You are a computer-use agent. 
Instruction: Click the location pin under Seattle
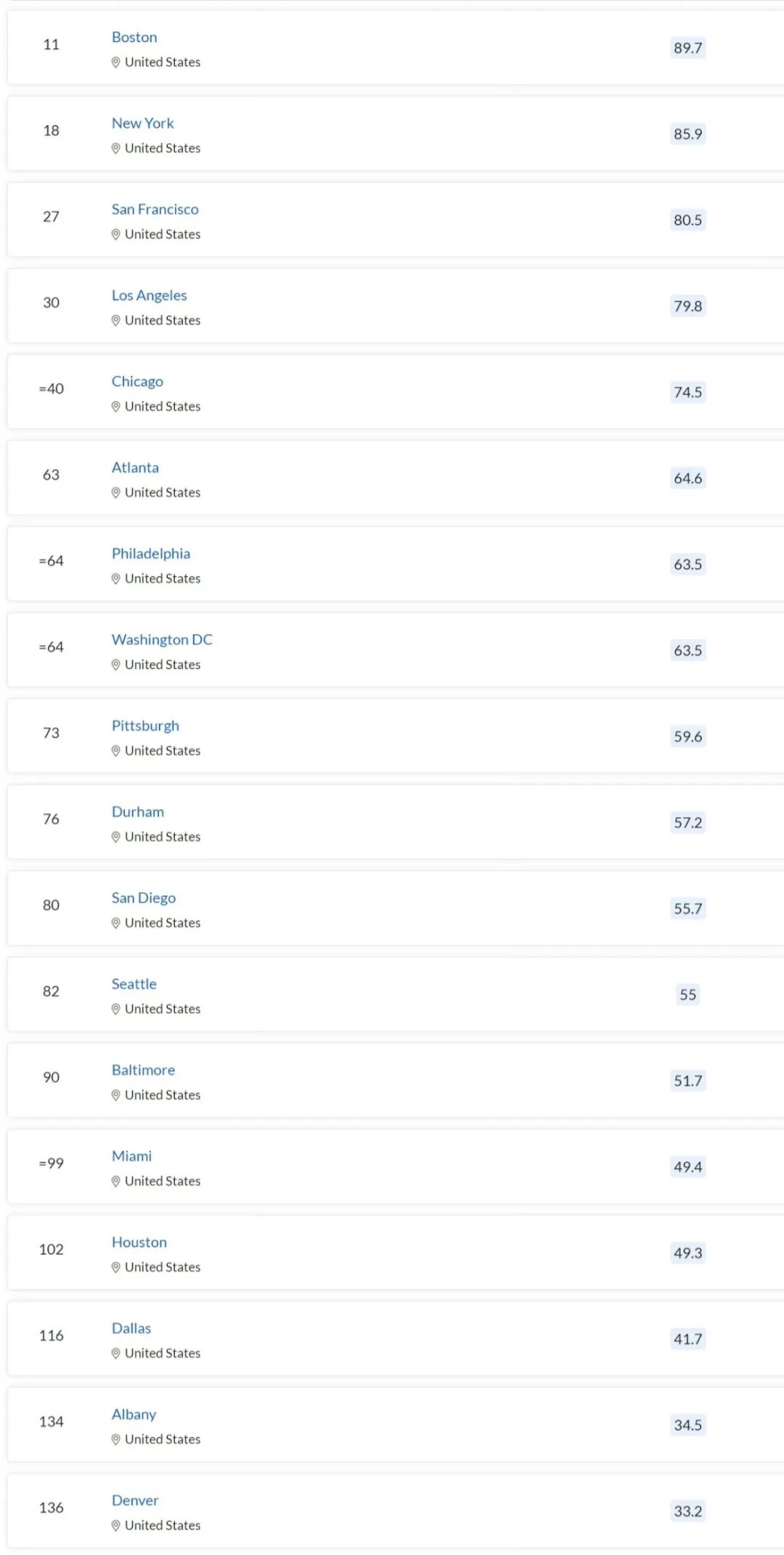[x=115, y=1010]
